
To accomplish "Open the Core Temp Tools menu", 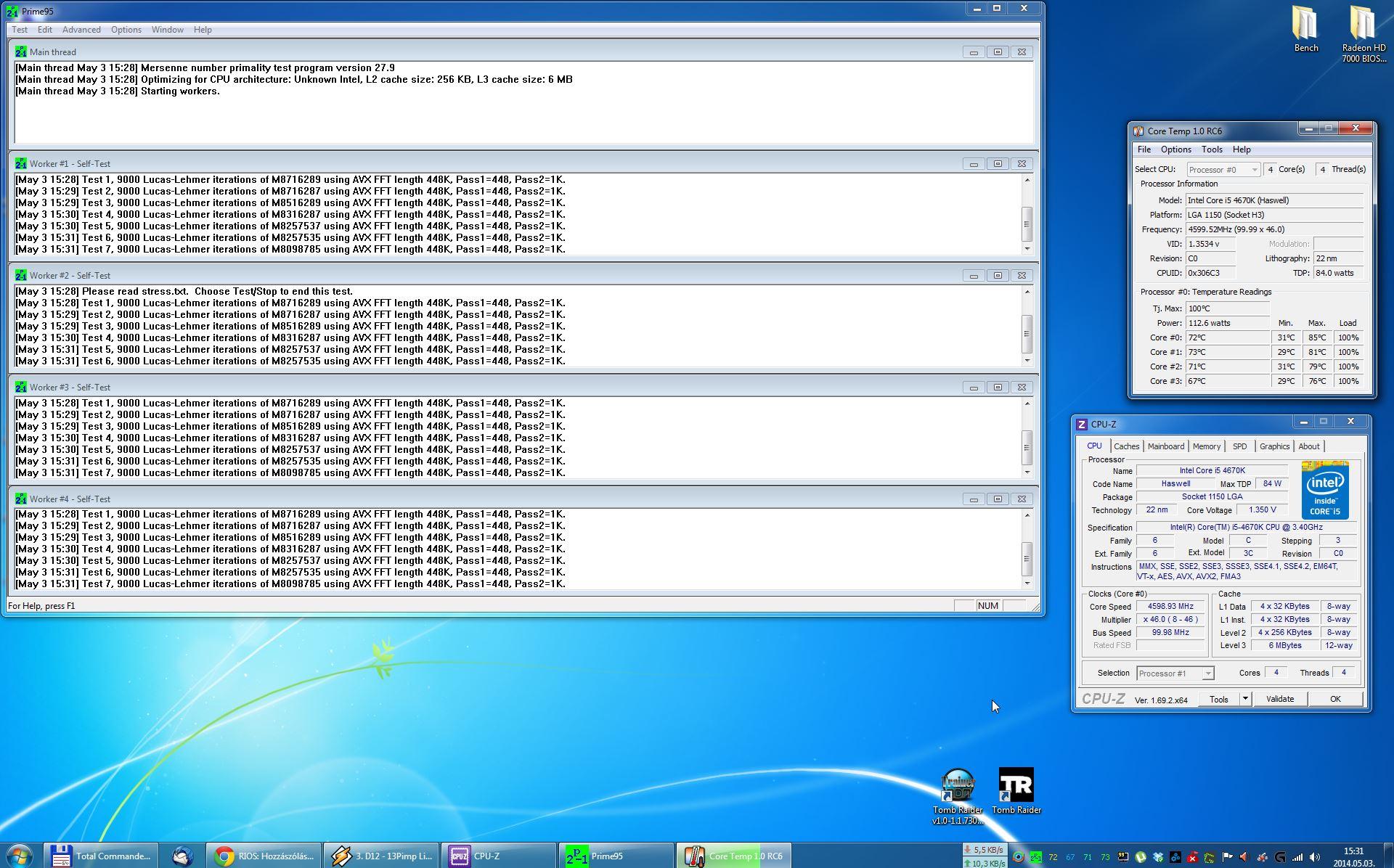I will 1212,150.
